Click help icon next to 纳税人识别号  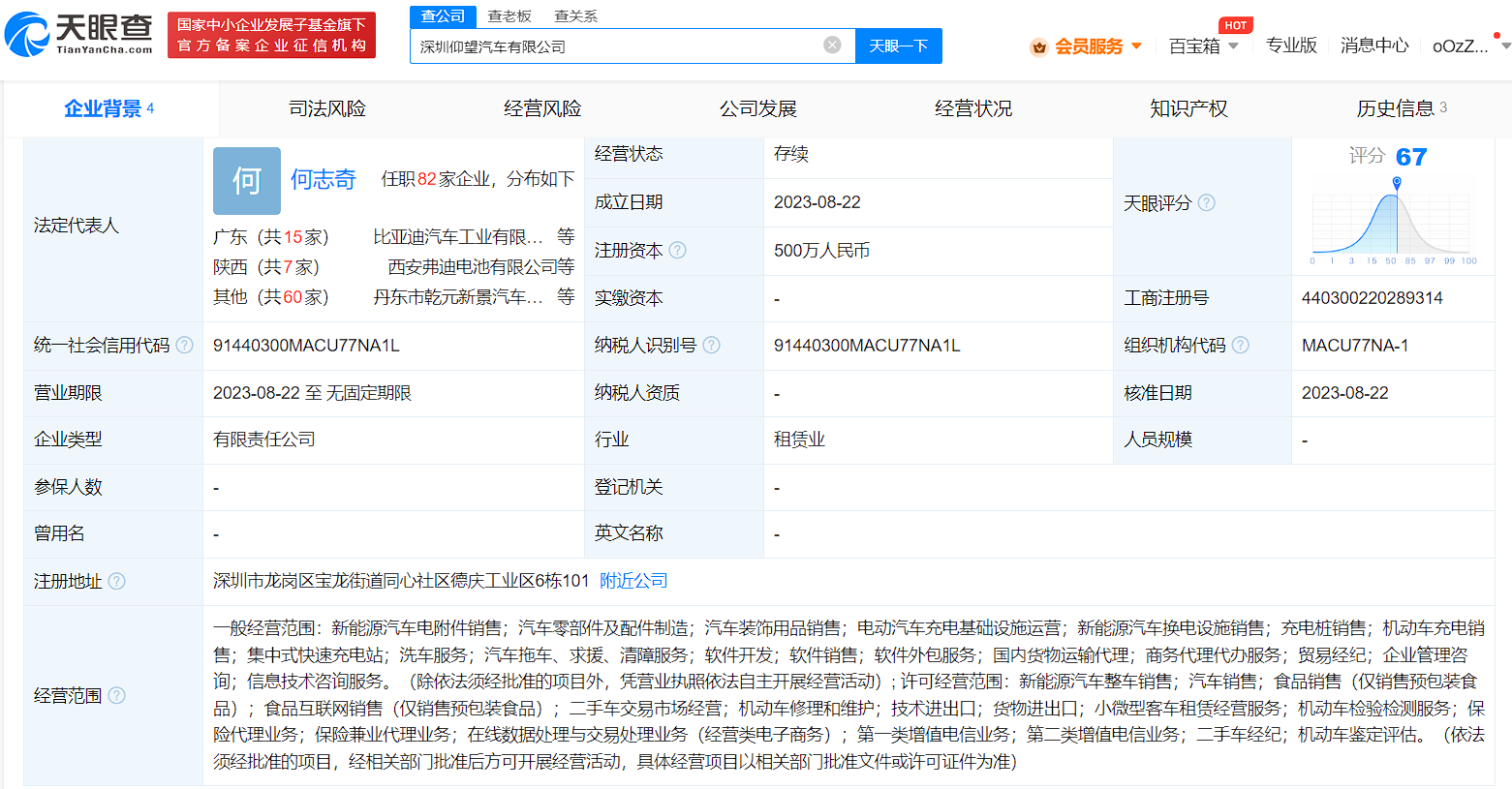[712, 346]
